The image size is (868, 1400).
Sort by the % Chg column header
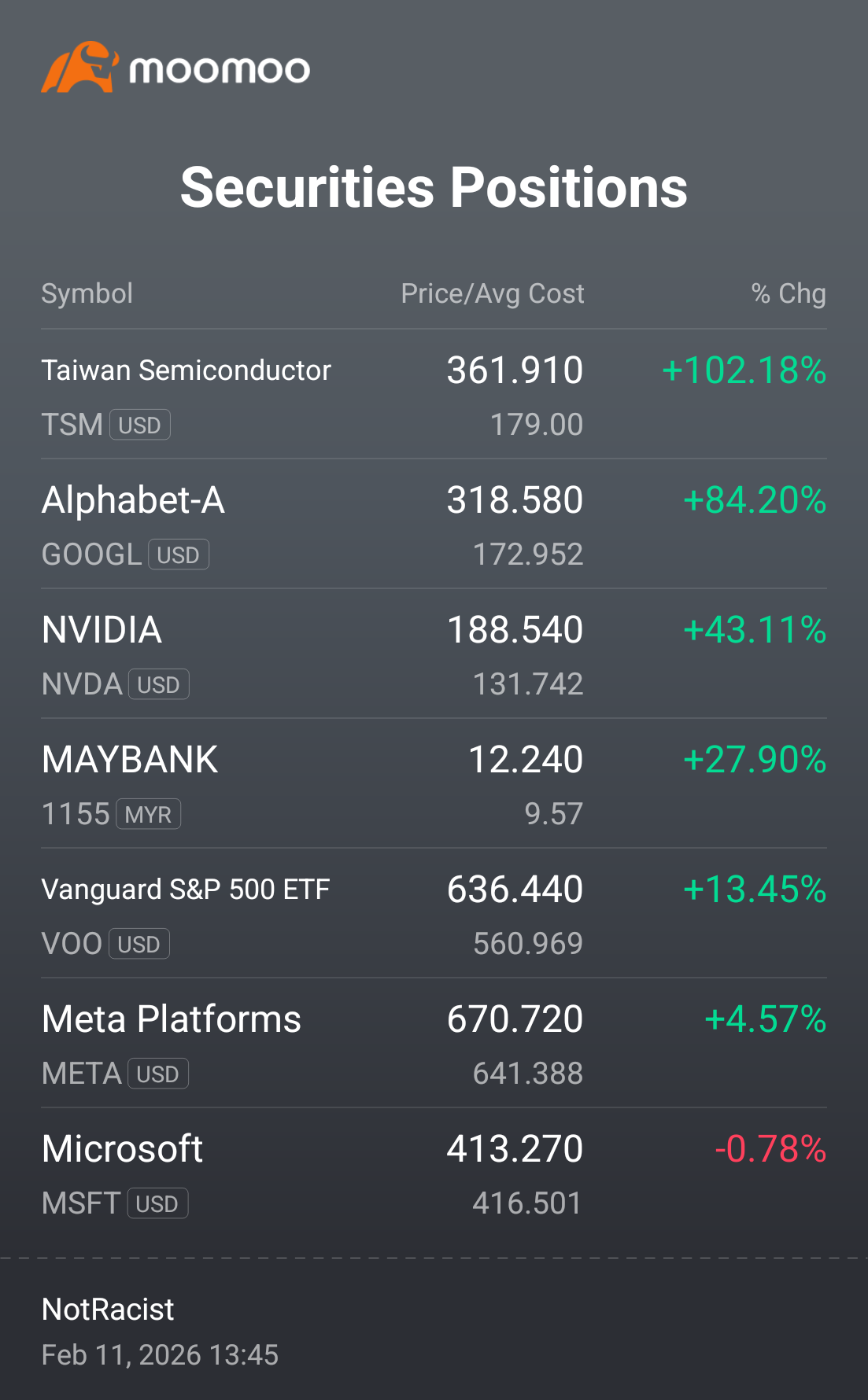(x=789, y=293)
